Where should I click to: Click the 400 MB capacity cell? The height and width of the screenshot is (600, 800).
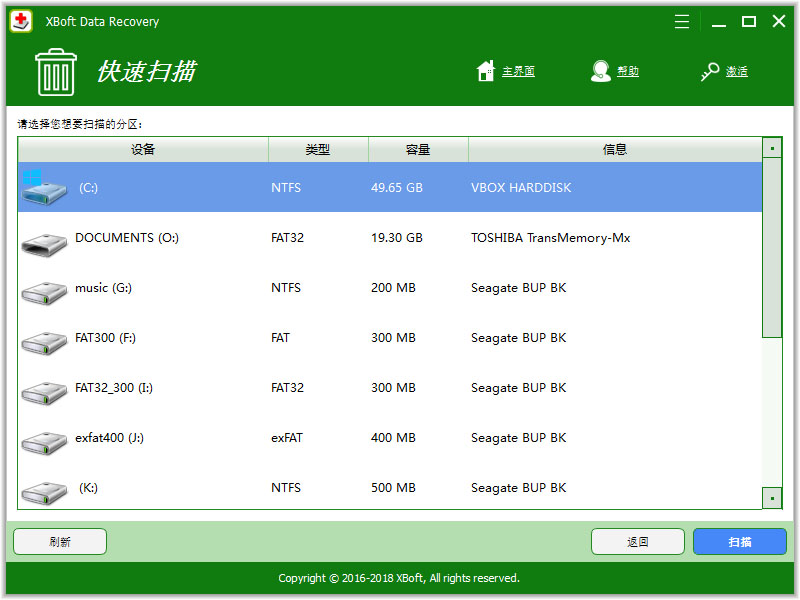(393, 438)
